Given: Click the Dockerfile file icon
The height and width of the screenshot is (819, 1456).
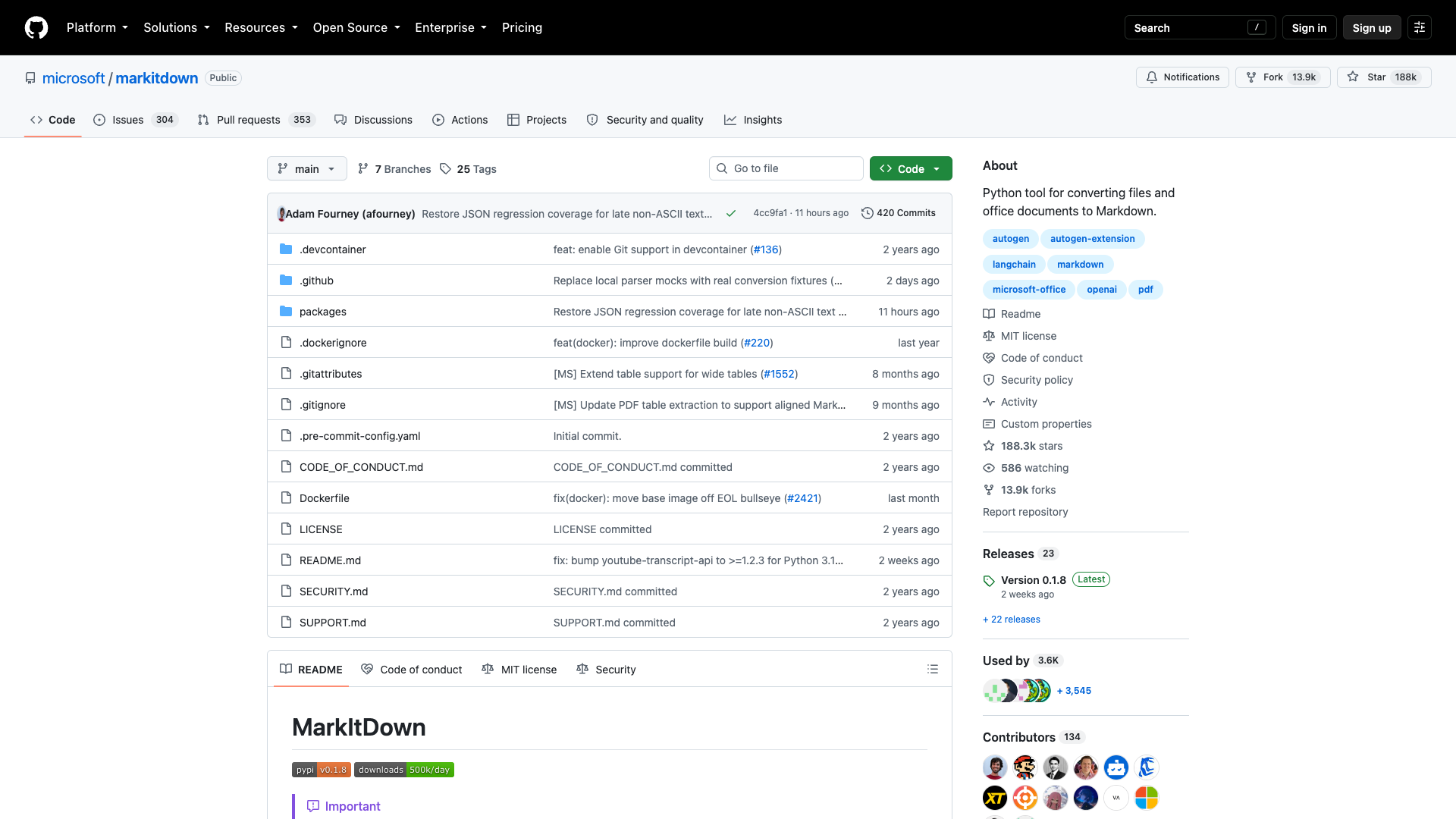Looking at the screenshot, I should 286,497.
